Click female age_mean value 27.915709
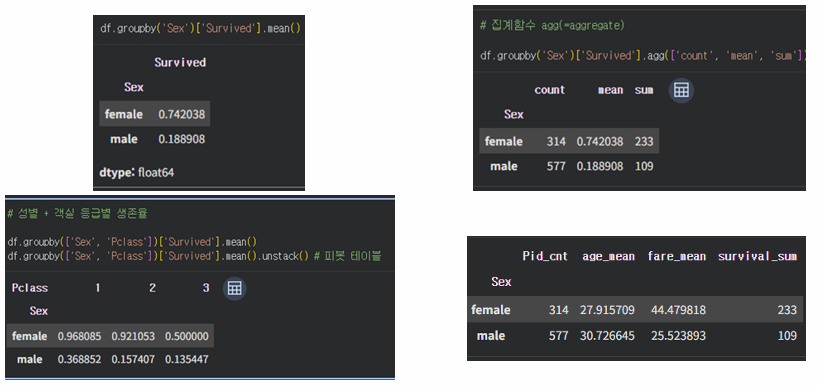This screenshot has height=386, width=819. [607, 310]
